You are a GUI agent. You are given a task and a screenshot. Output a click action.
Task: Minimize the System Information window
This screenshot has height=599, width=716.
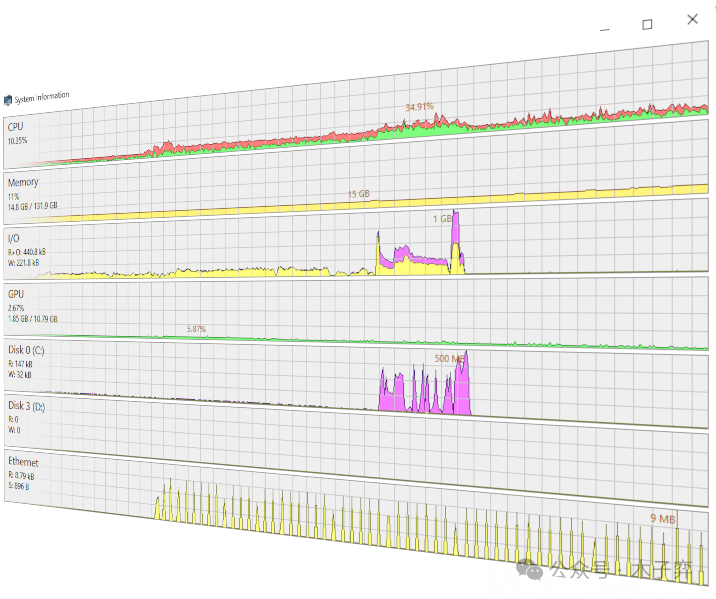click(605, 30)
